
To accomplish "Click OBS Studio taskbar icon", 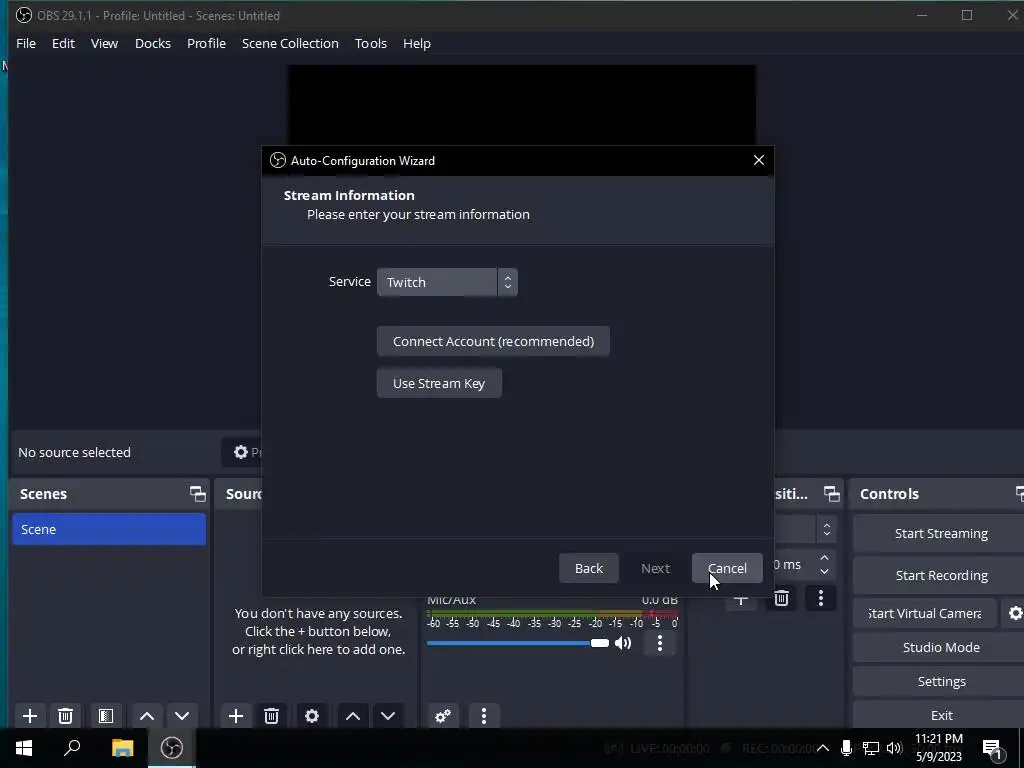I will click(x=172, y=748).
